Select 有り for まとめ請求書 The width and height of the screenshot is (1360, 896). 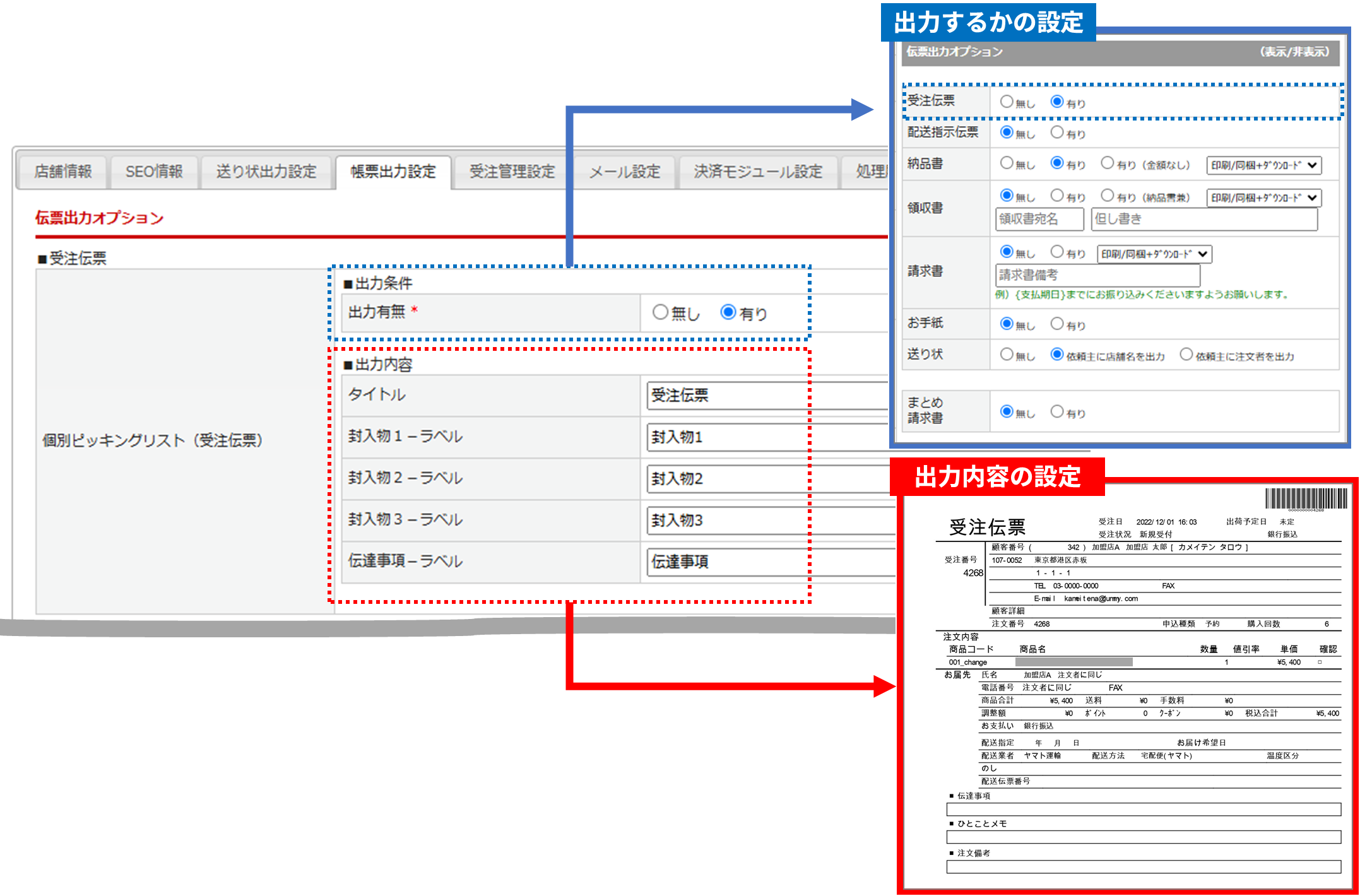click(1057, 412)
